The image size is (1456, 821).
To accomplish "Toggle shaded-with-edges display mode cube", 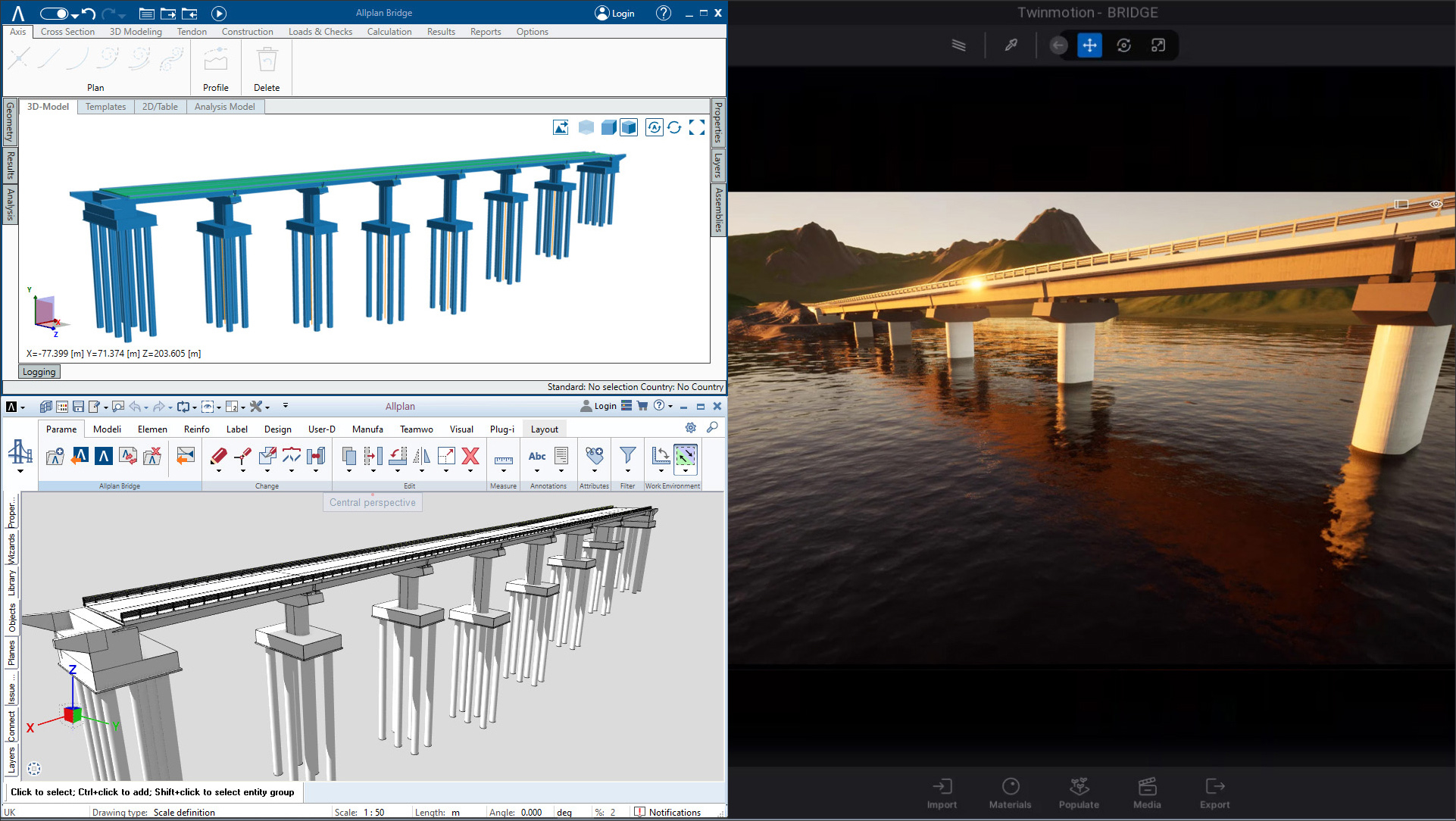I will tap(629, 127).
